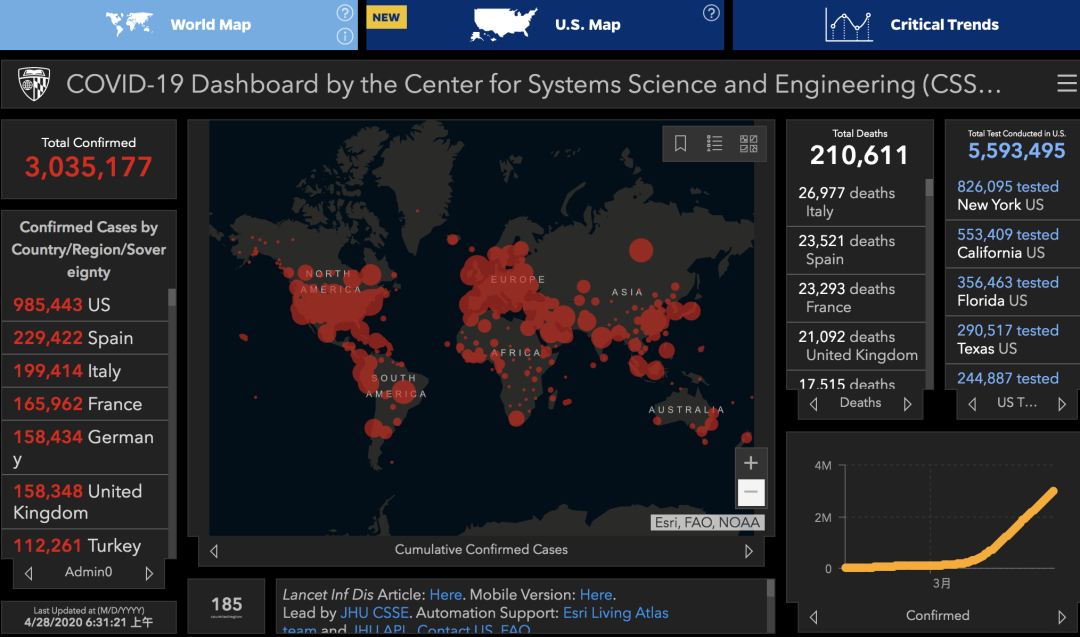Zoom in on the map
The height and width of the screenshot is (637, 1080).
coord(751,463)
